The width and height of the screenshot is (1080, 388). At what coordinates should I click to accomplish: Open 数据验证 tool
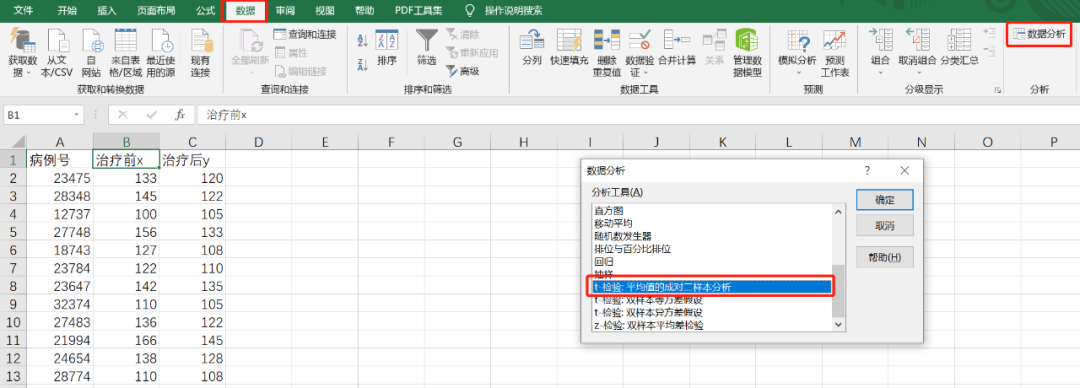pyautogui.click(x=639, y=54)
